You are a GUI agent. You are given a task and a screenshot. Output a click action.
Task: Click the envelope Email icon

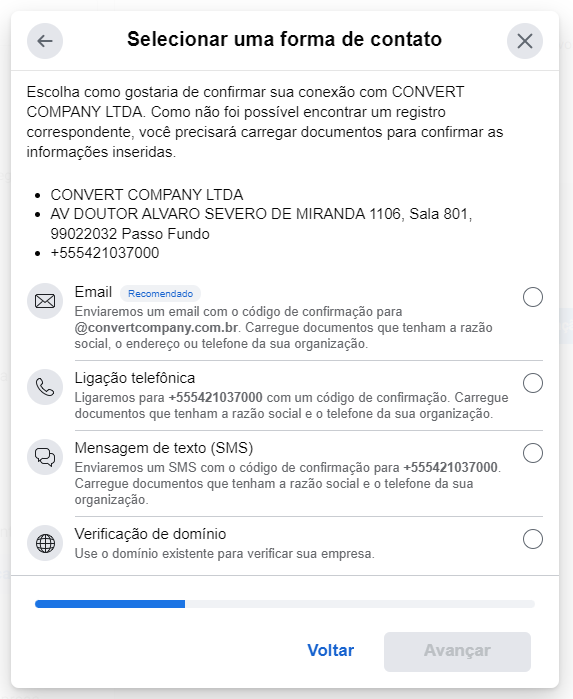click(45, 301)
